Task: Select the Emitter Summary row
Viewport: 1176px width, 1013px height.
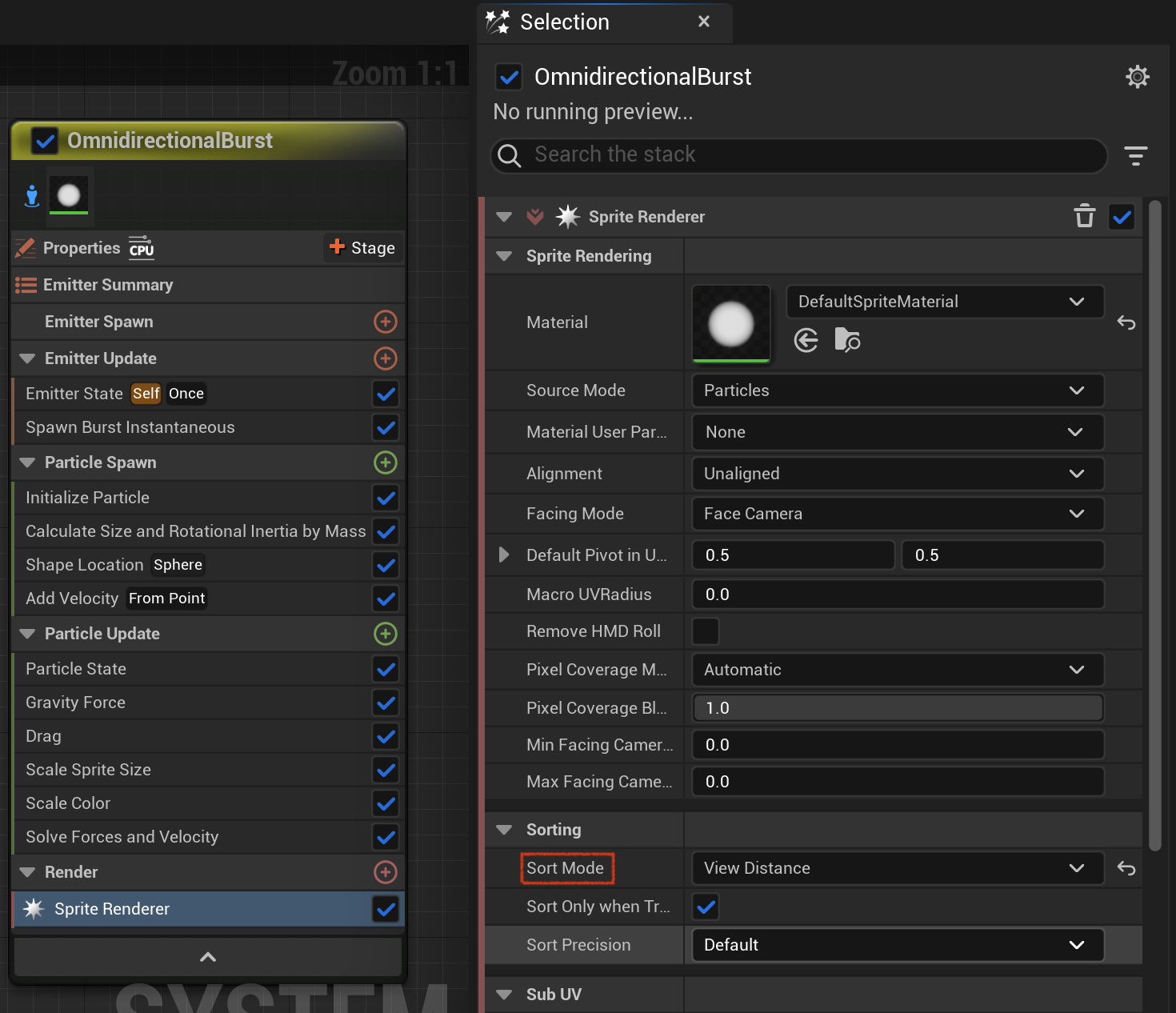Action: pyautogui.click(x=208, y=285)
